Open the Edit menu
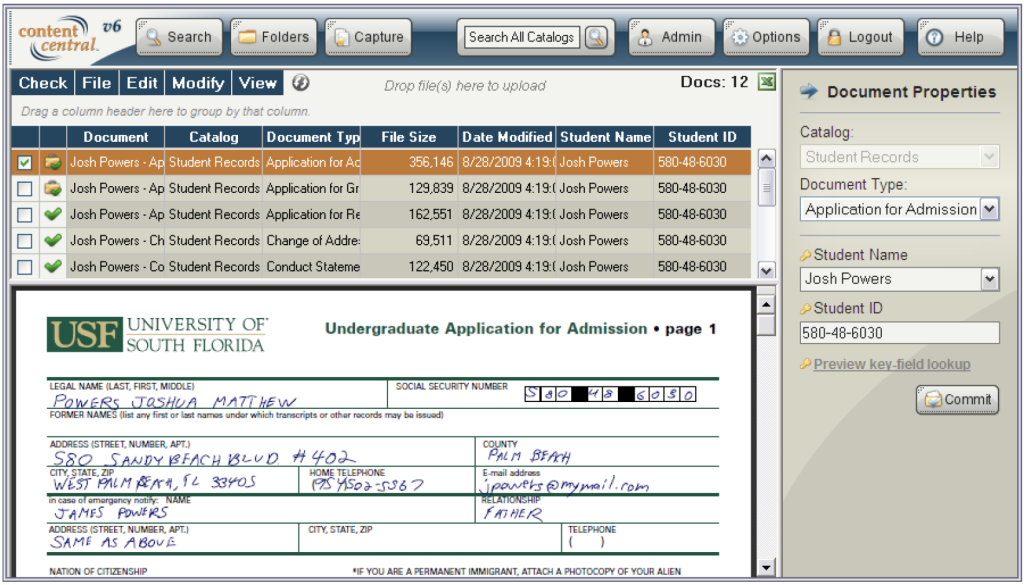The image size is (1024, 585). [x=142, y=83]
